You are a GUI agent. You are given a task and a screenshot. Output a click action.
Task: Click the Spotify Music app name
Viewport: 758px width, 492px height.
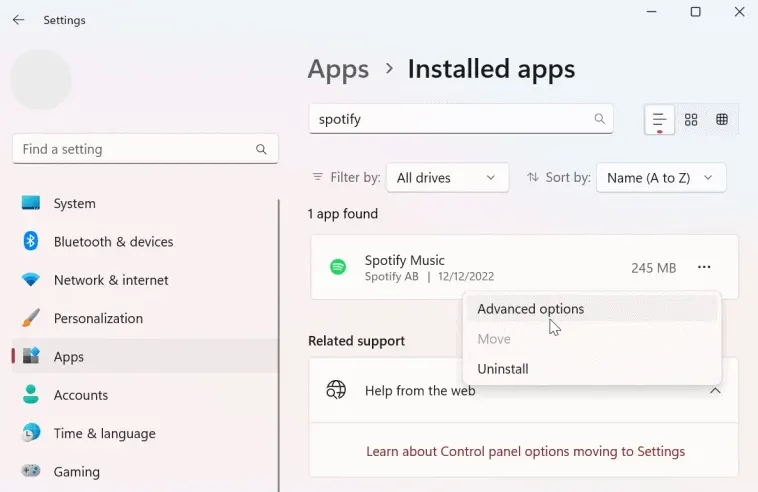tap(405, 260)
